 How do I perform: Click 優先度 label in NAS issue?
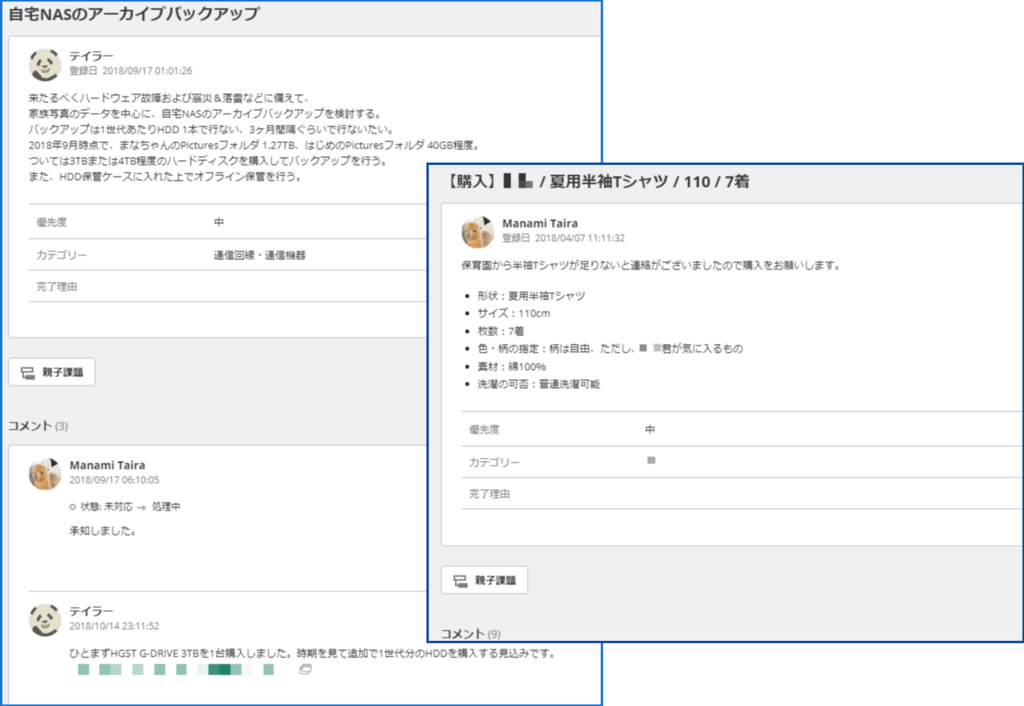click(52, 222)
